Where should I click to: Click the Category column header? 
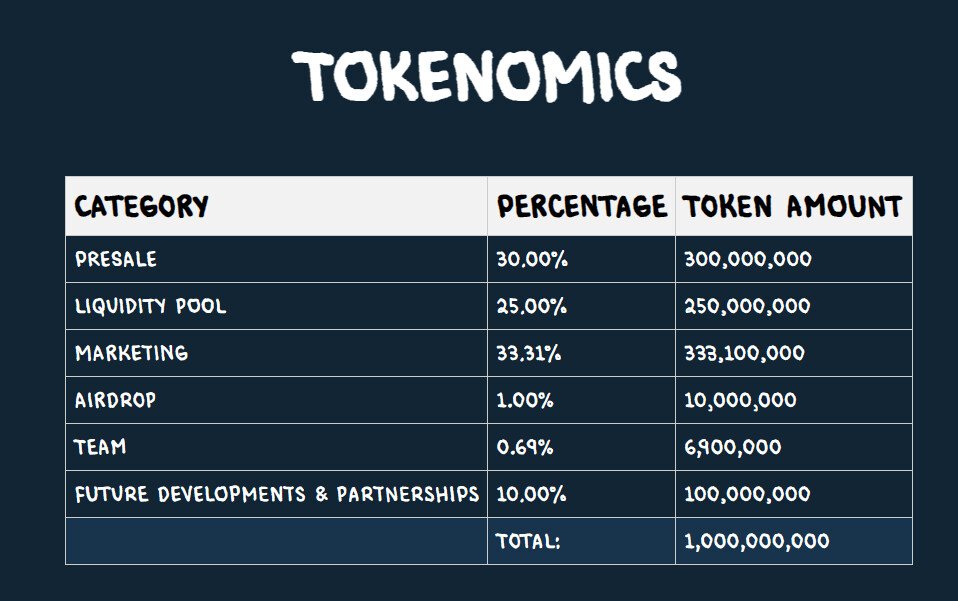142,207
